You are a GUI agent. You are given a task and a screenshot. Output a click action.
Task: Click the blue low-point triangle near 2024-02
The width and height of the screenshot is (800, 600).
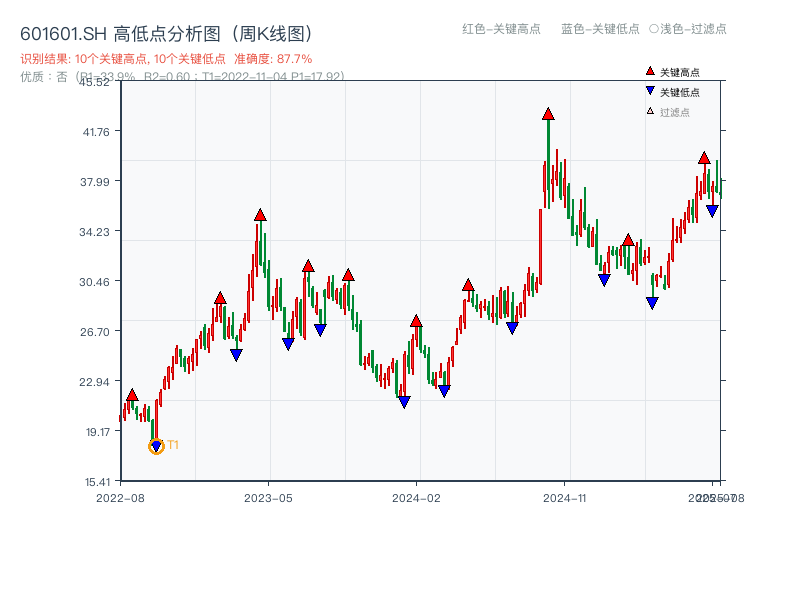click(x=403, y=401)
